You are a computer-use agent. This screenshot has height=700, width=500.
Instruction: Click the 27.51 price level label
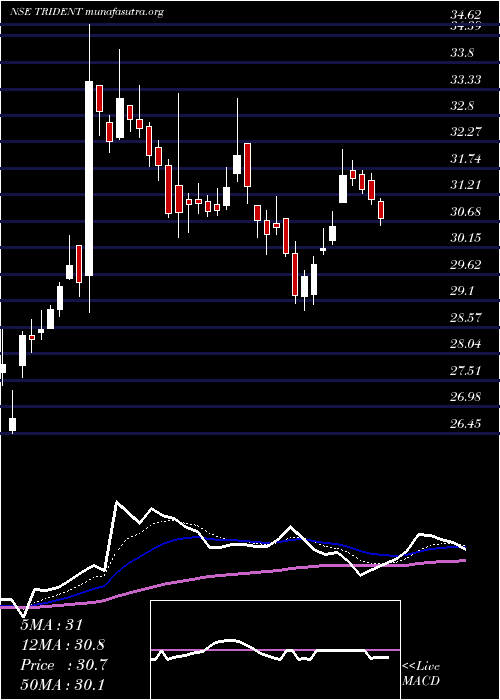click(466, 371)
